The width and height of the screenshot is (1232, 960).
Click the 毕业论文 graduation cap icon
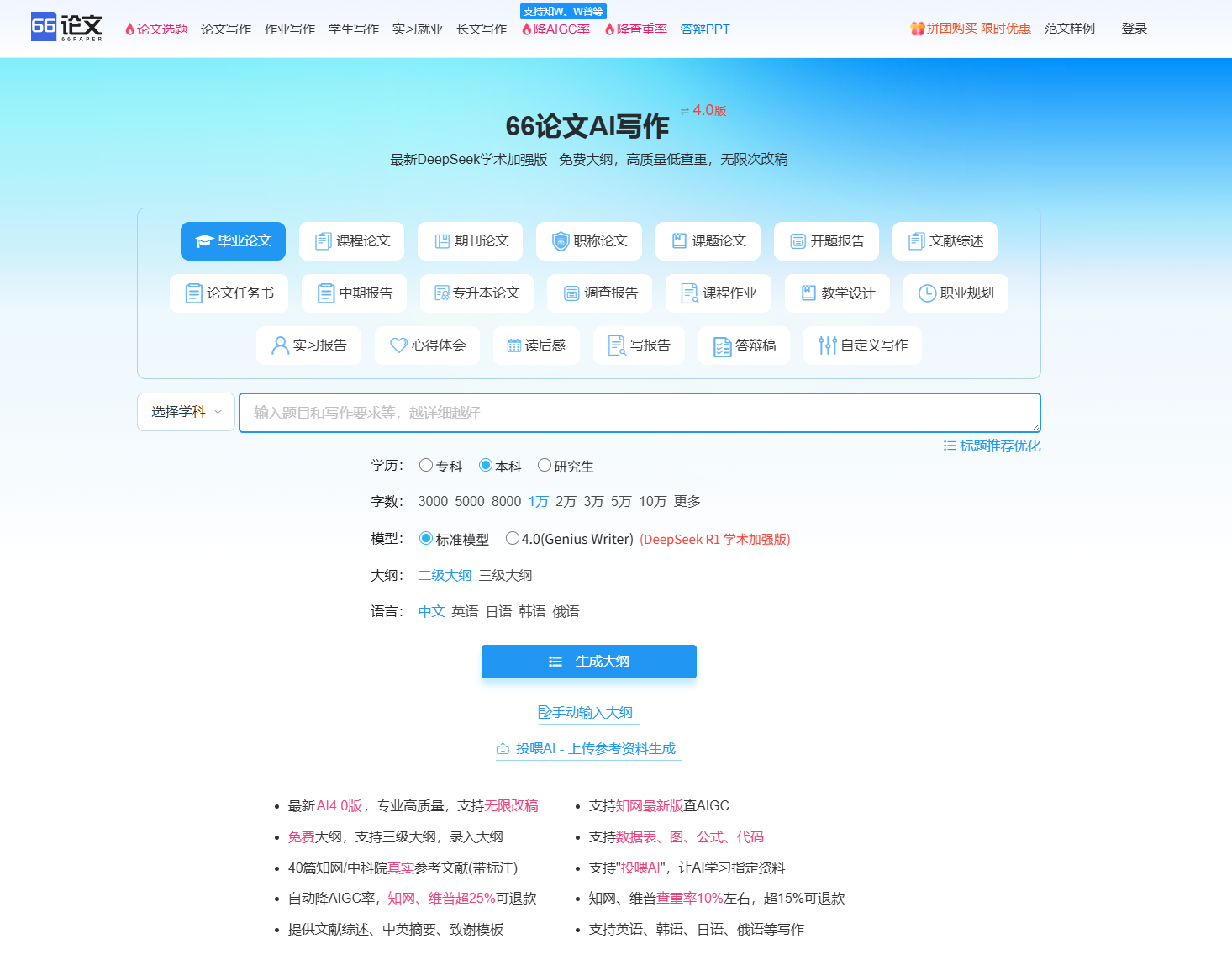204,241
